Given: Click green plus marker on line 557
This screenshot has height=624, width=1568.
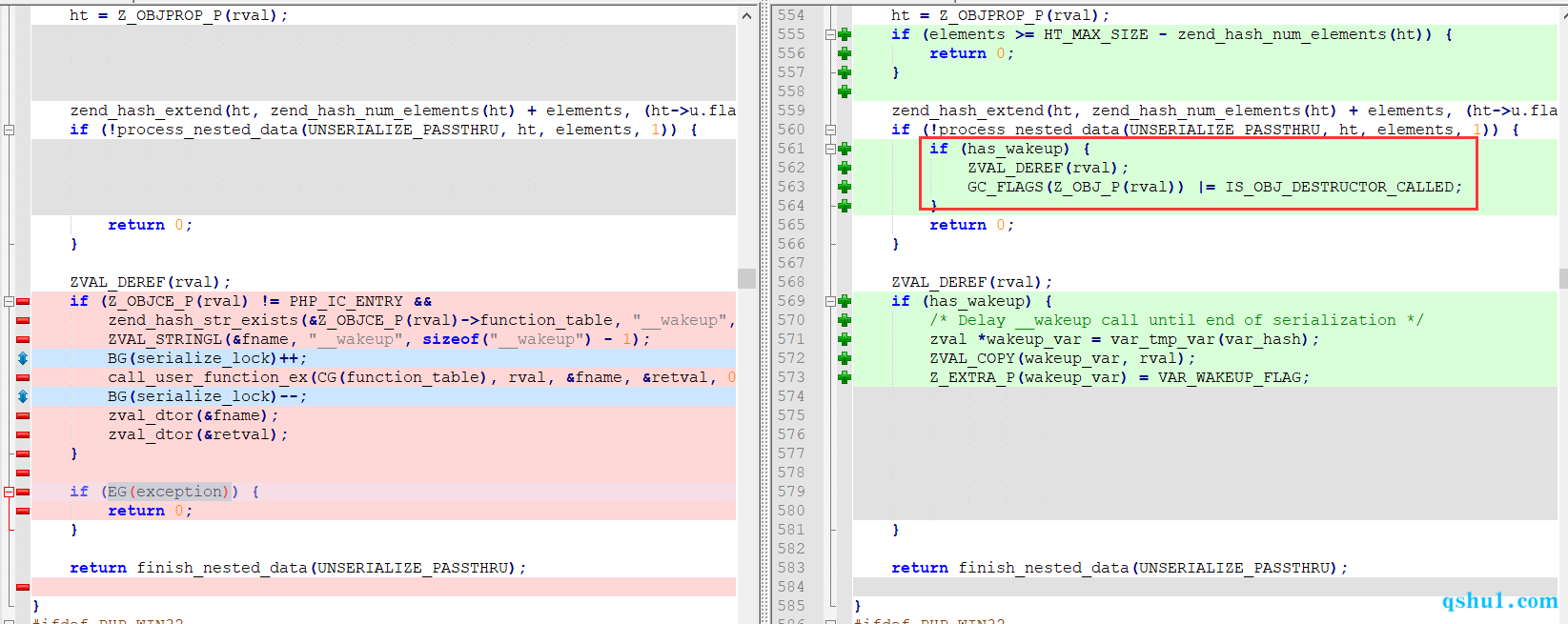Looking at the screenshot, I should pos(845,72).
